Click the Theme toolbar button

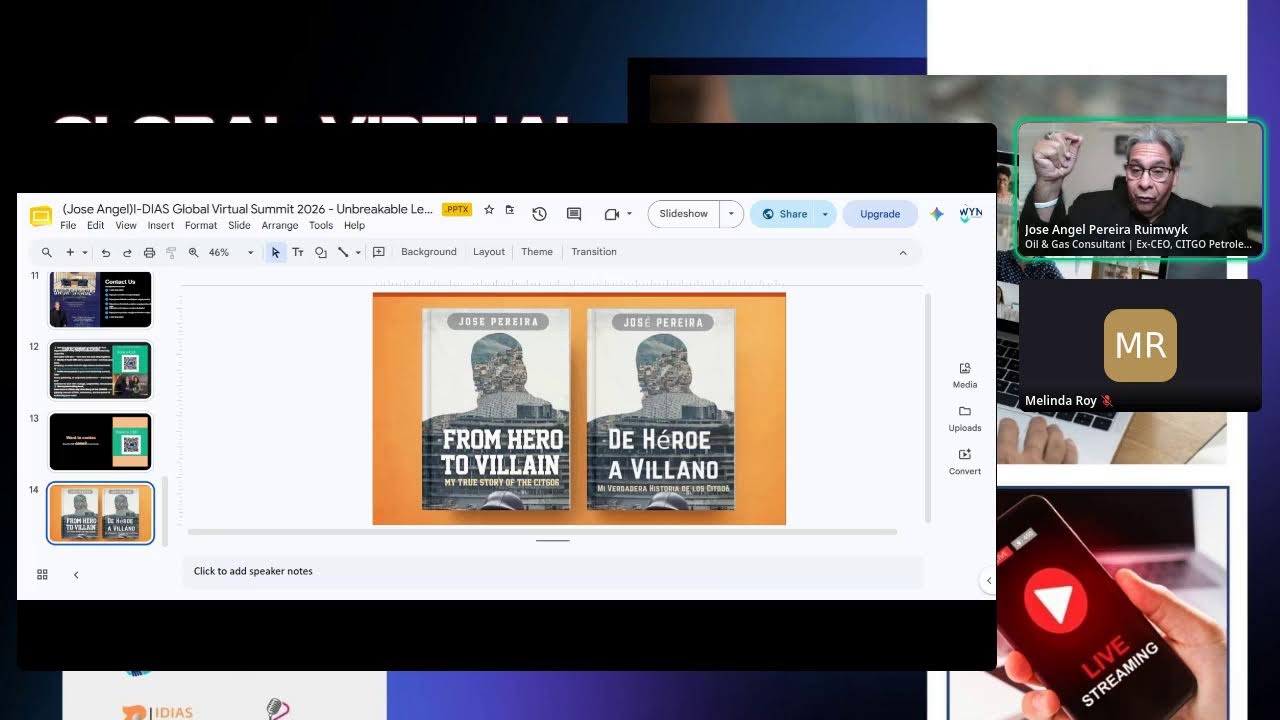point(537,252)
